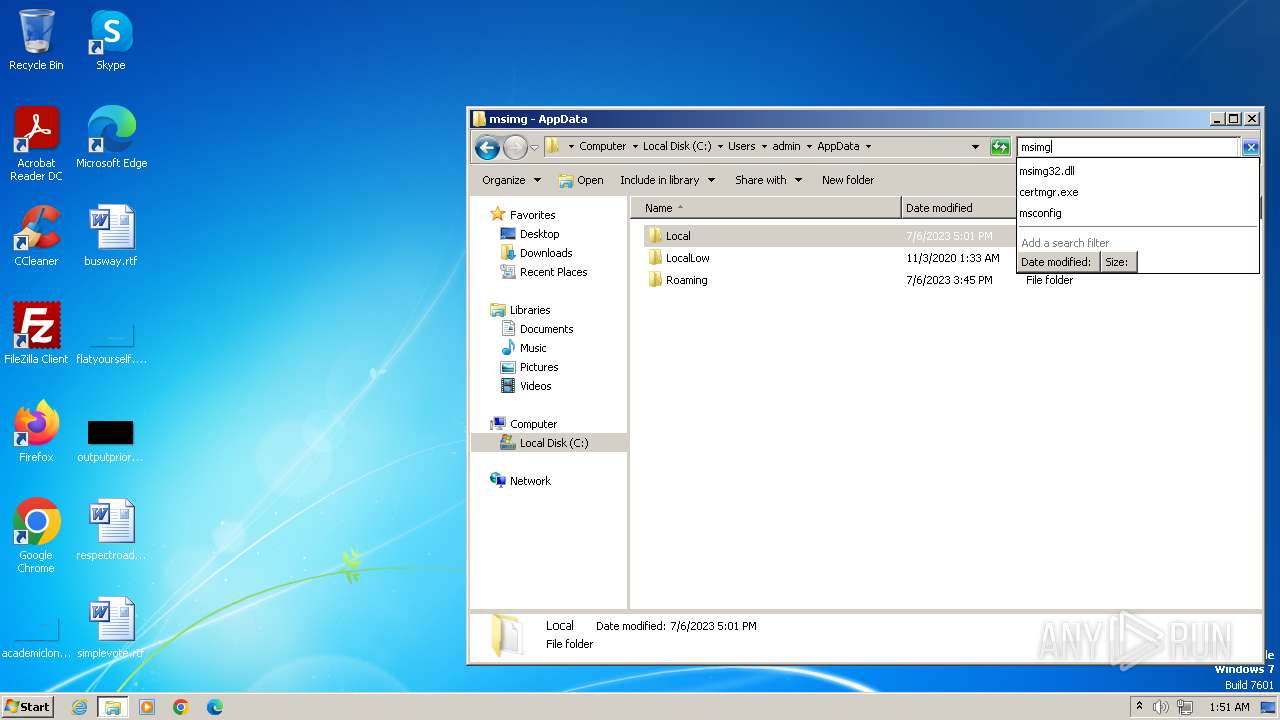Open Recent Places in the navigation pane

pyautogui.click(x=553, y=272)
